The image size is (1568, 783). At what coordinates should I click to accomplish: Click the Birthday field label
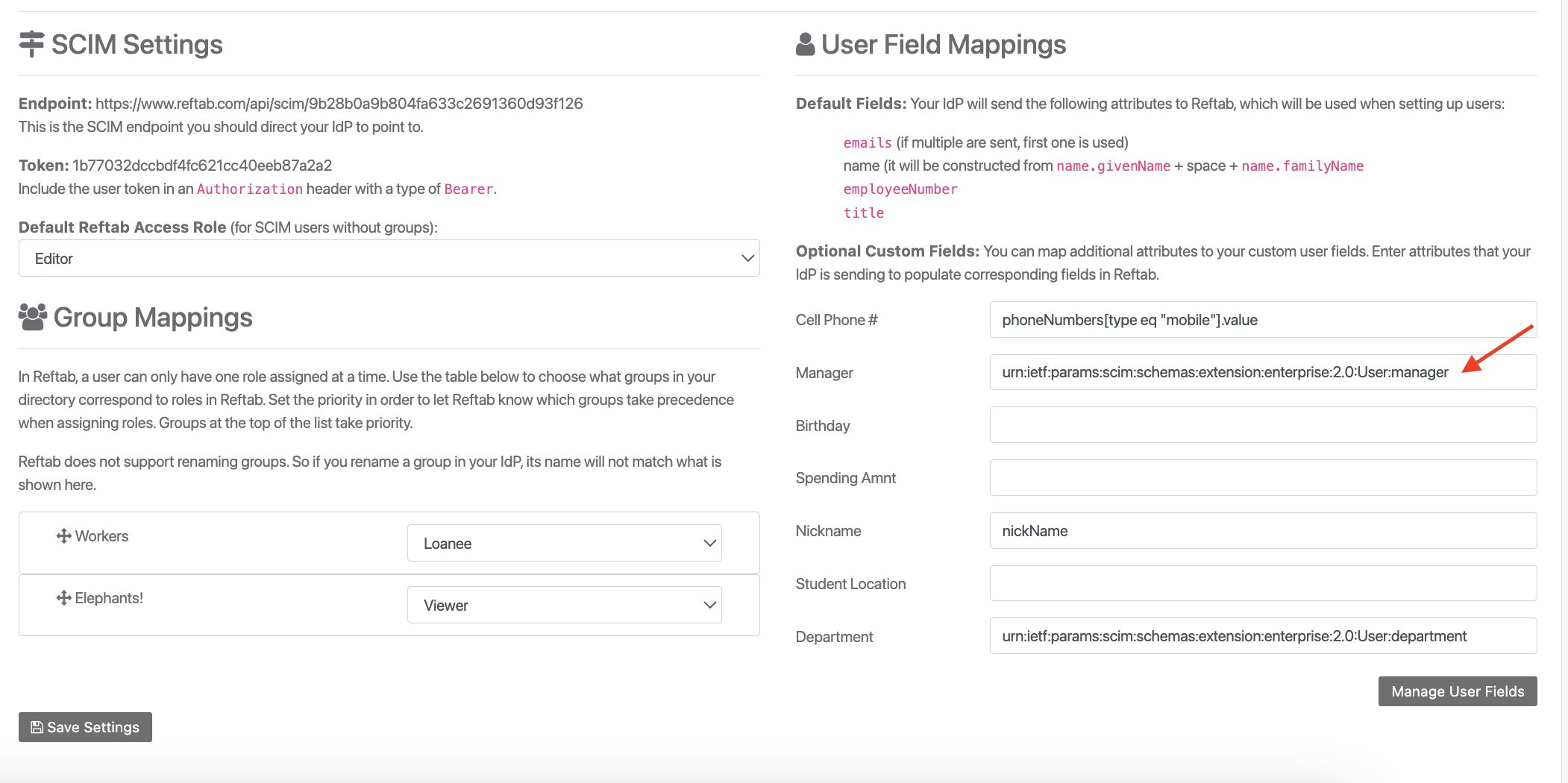point(823,426)
